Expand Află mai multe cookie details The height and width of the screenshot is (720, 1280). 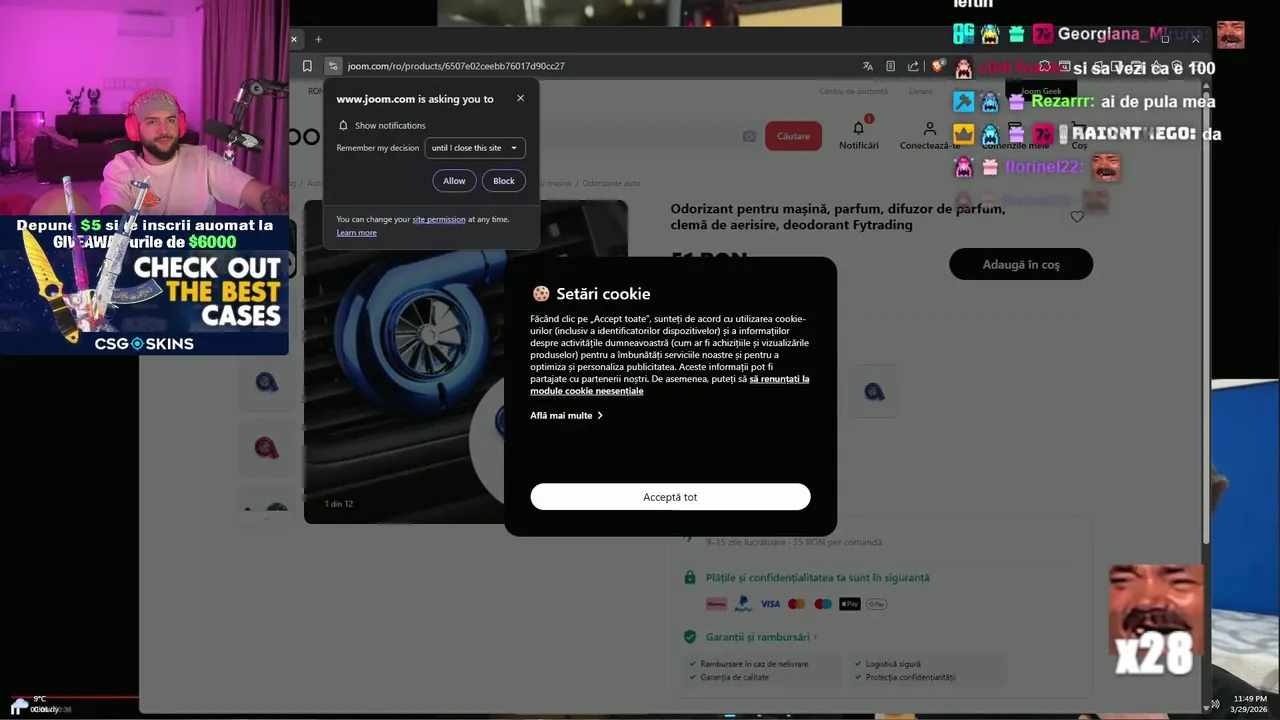(x=566, y=415)
